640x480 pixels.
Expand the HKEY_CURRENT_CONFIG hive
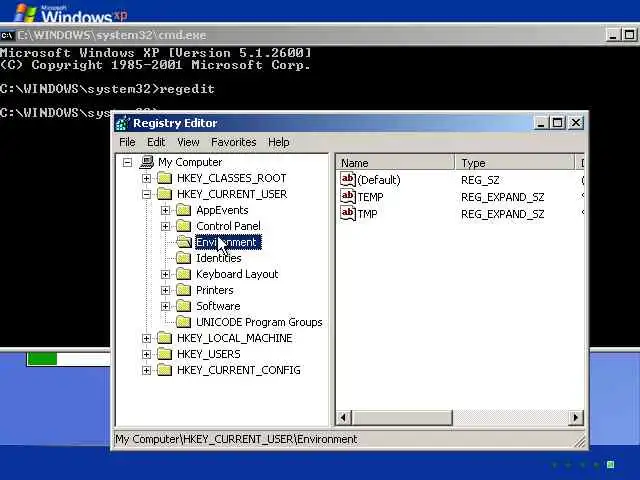pyautogui.click(x=146, y=370)
